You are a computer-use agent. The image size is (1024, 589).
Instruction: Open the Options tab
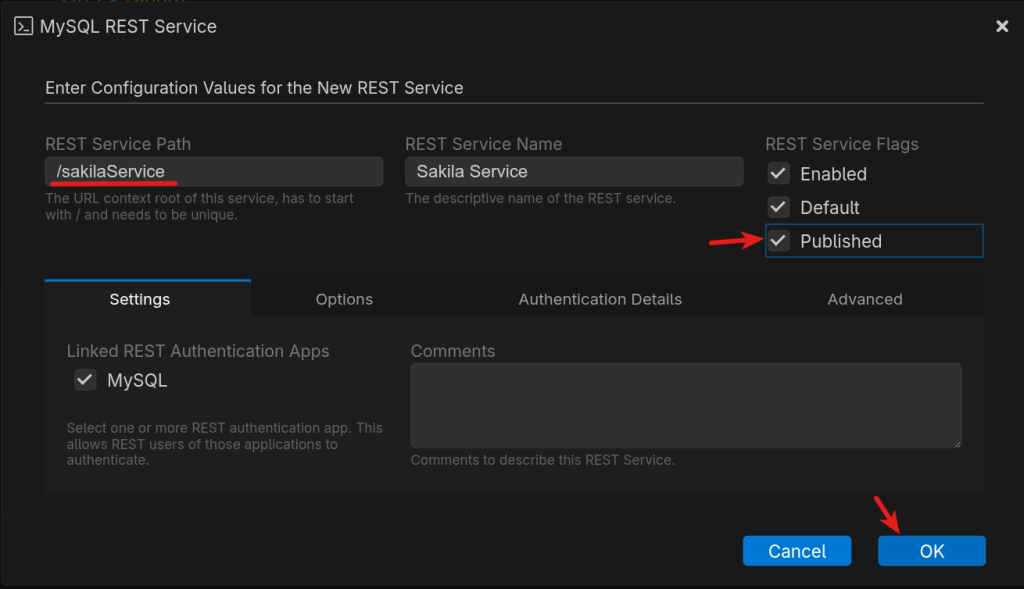[344, 299]
